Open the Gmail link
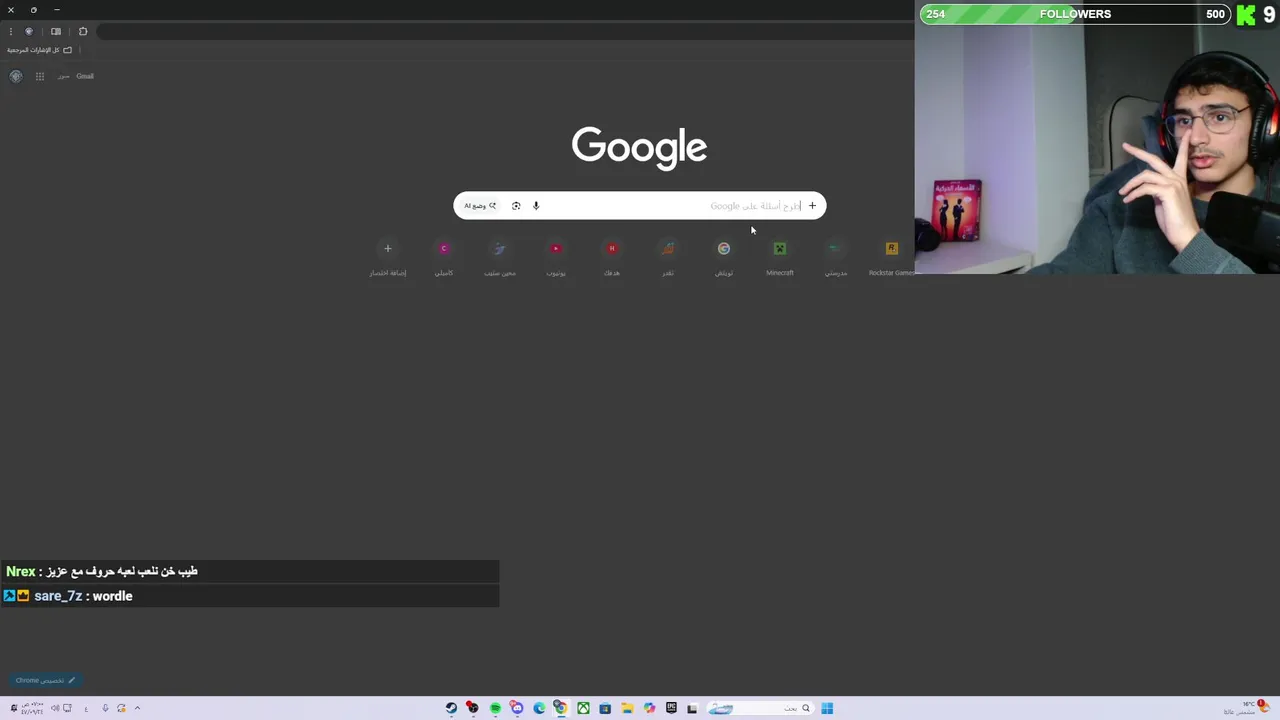 pos(85,76)
